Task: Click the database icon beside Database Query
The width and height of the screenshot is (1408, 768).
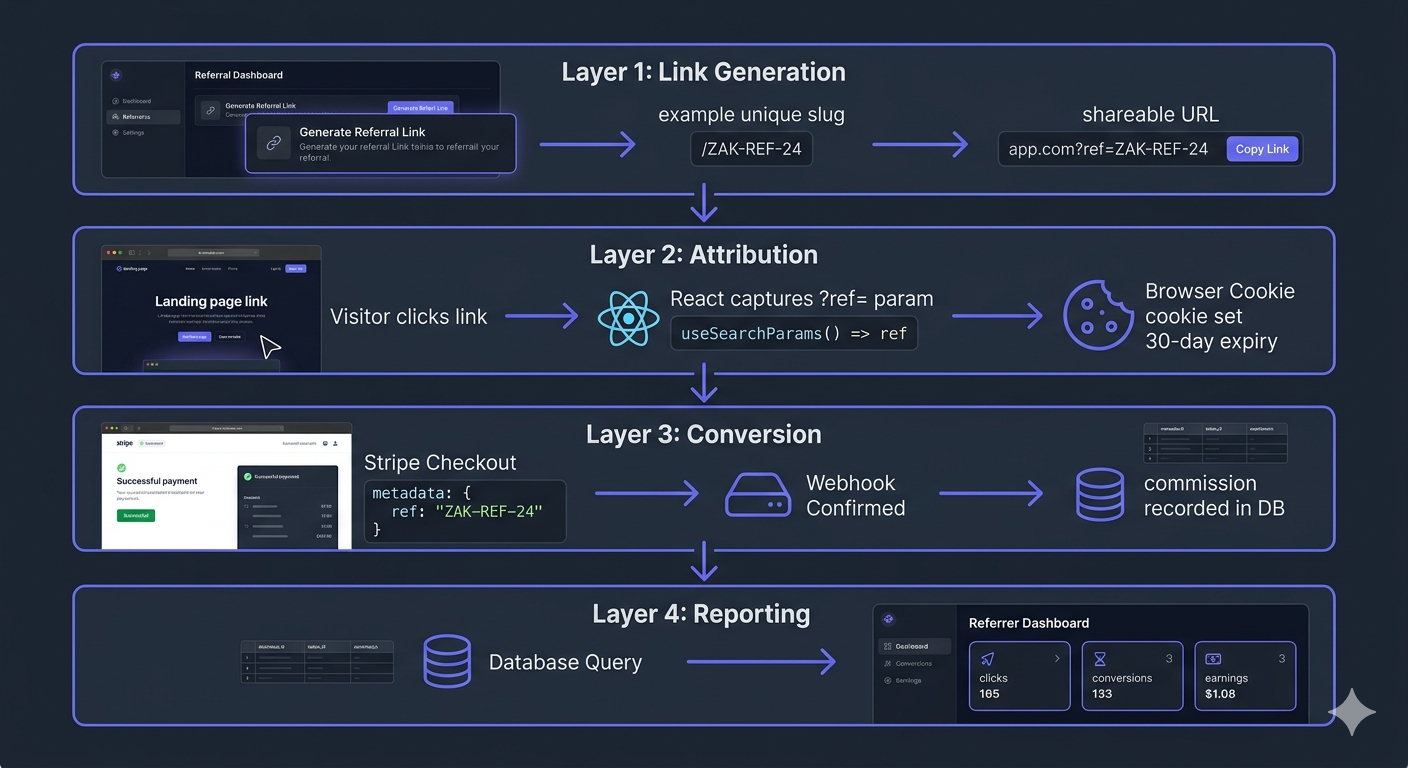Action: click(x=447, y=661)
